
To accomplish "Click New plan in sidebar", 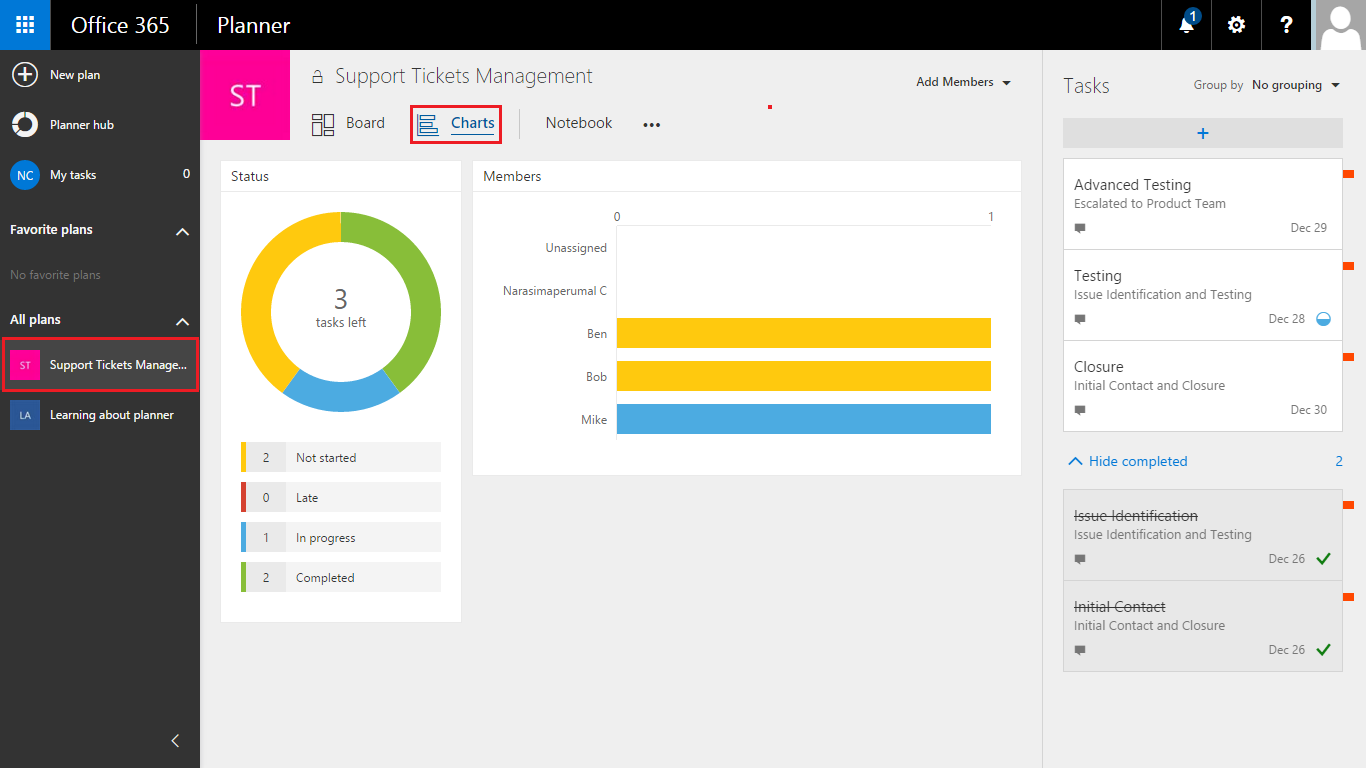I will pos(100,75).
